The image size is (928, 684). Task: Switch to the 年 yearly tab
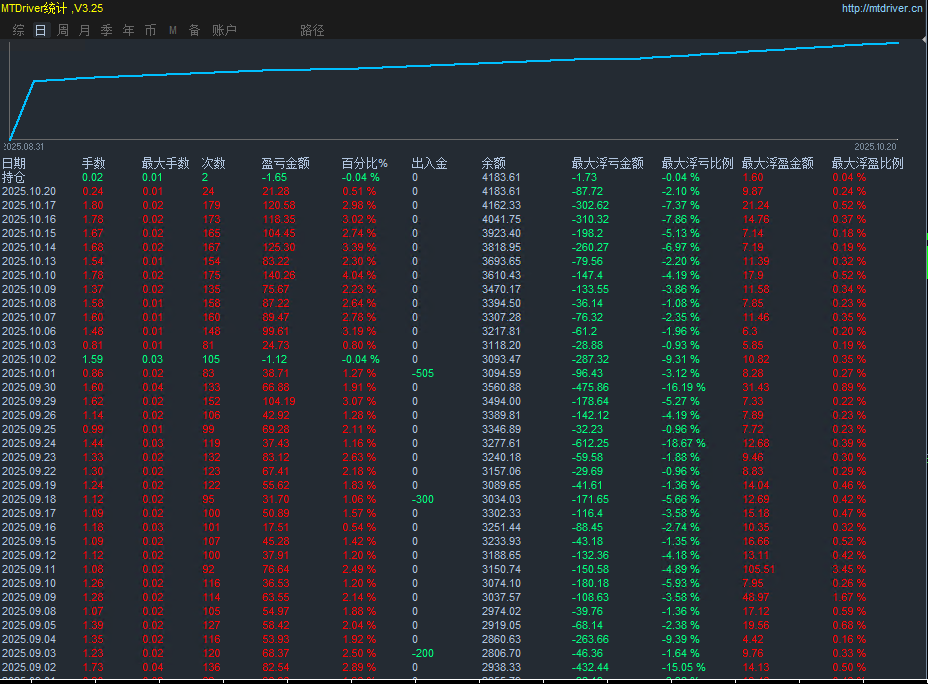(x=128, y=30)
